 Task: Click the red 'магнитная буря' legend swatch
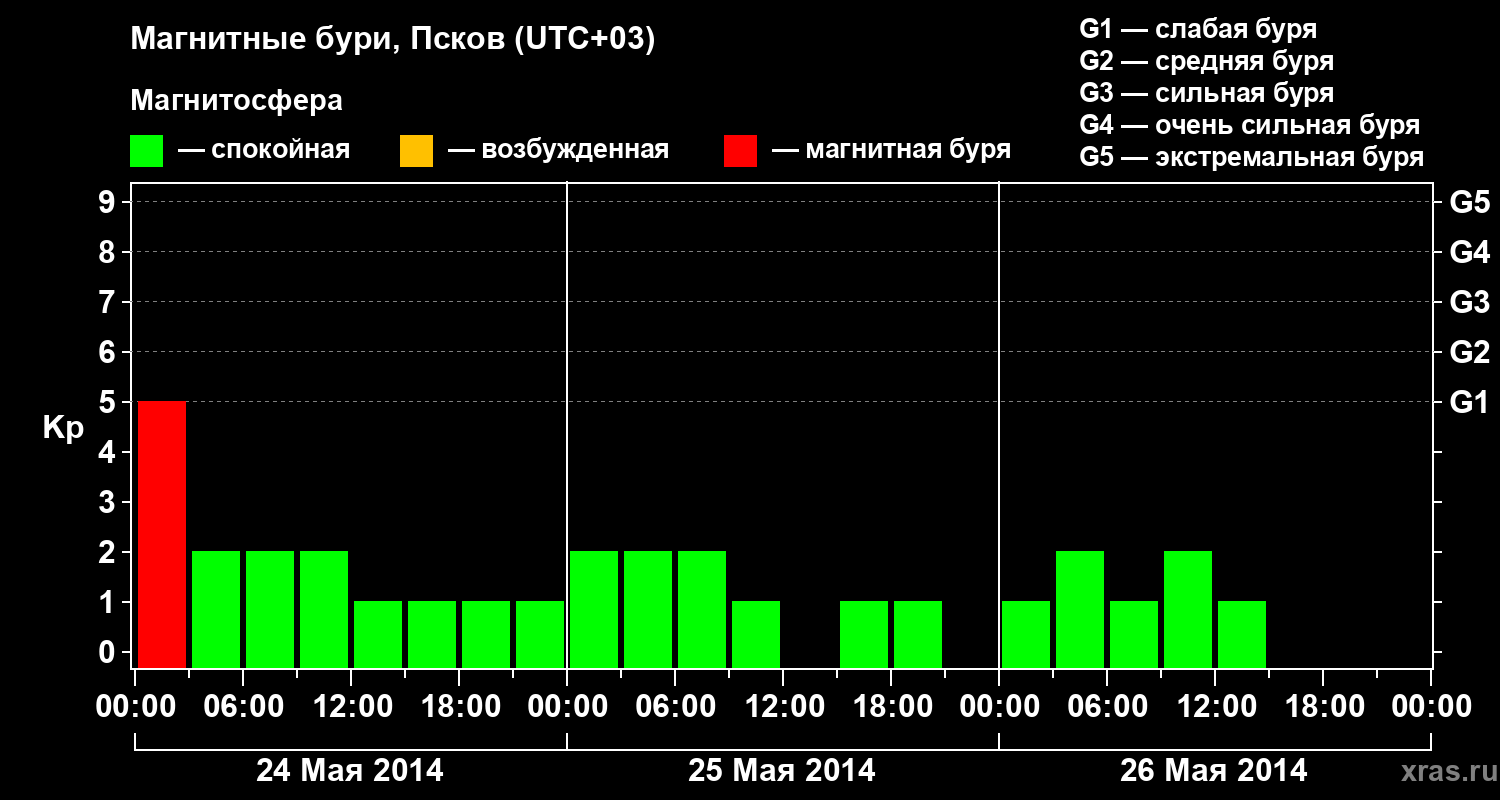pyautogui.click(x=740, y=151)
